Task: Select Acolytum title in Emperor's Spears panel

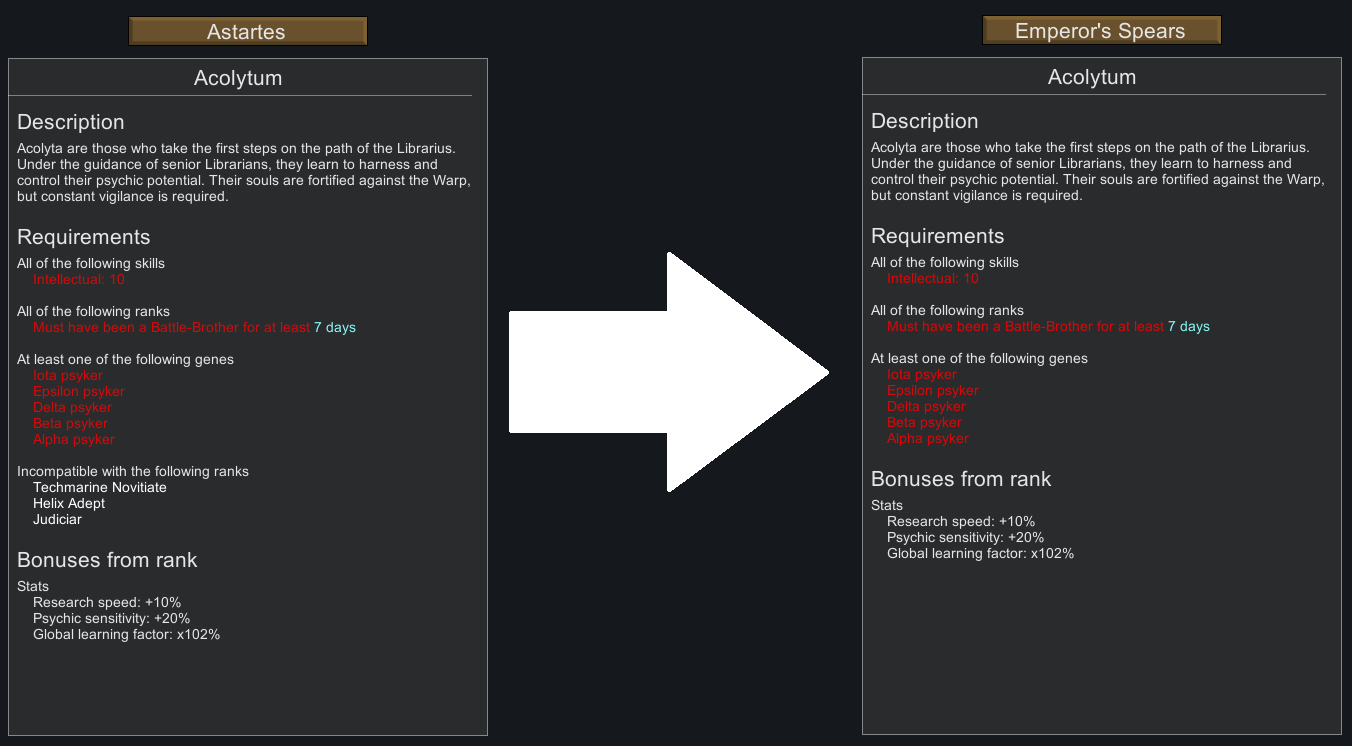Action: pos(1092,77)
